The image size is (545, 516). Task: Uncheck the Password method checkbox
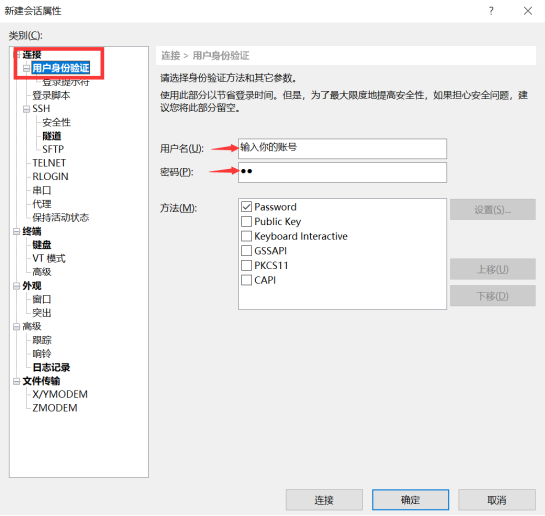click(x=246, y=207)
